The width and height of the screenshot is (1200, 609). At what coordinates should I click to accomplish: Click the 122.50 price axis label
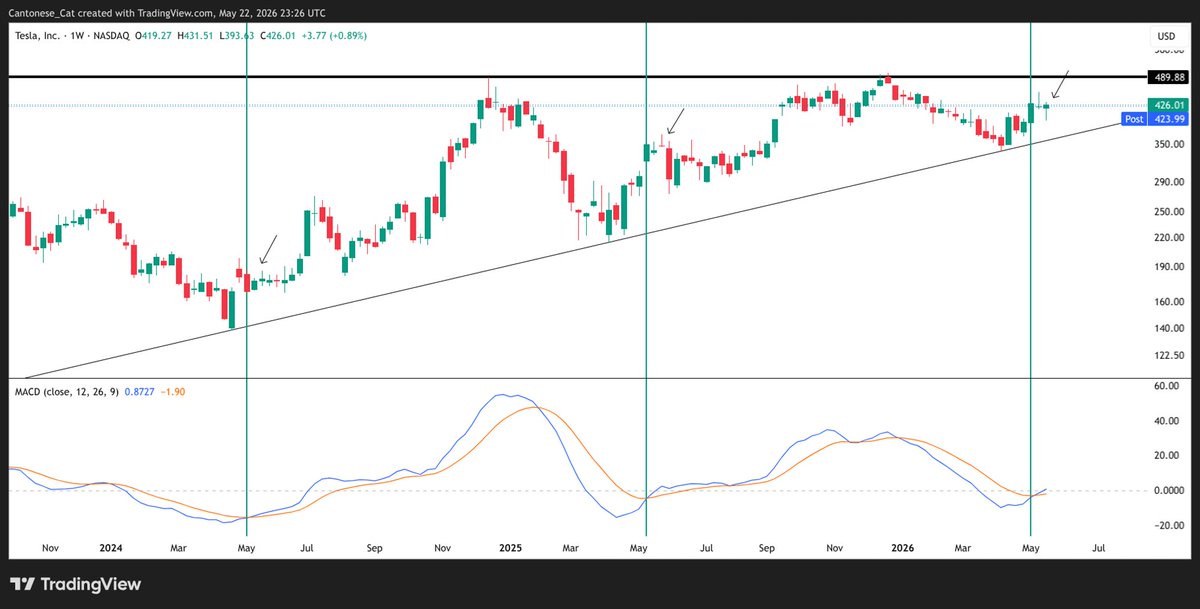click(1170, 355)
